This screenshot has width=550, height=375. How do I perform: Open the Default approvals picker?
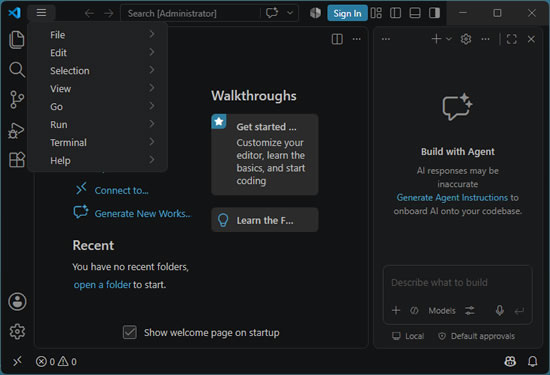click(x=476, y=336)
